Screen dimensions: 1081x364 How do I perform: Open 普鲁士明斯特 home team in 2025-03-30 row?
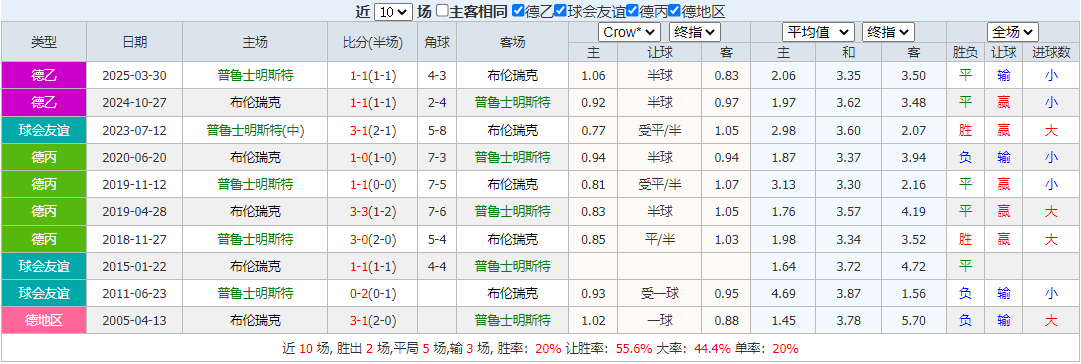click(255, 76)
